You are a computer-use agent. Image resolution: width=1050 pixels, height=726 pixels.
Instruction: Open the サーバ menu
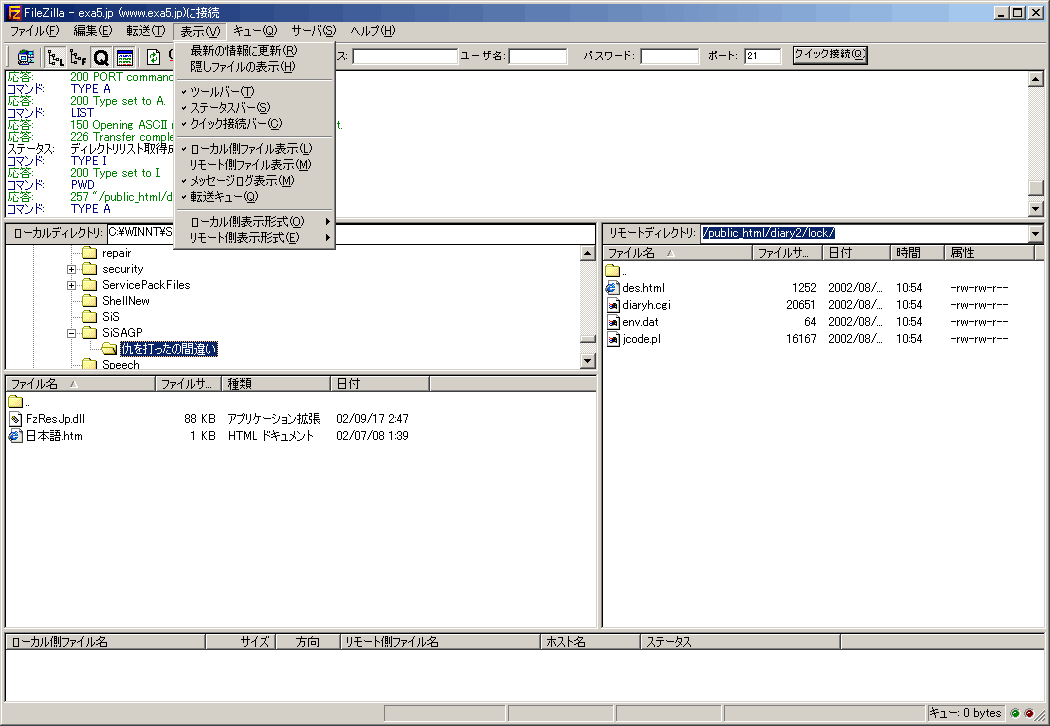[x=314, y=31]
